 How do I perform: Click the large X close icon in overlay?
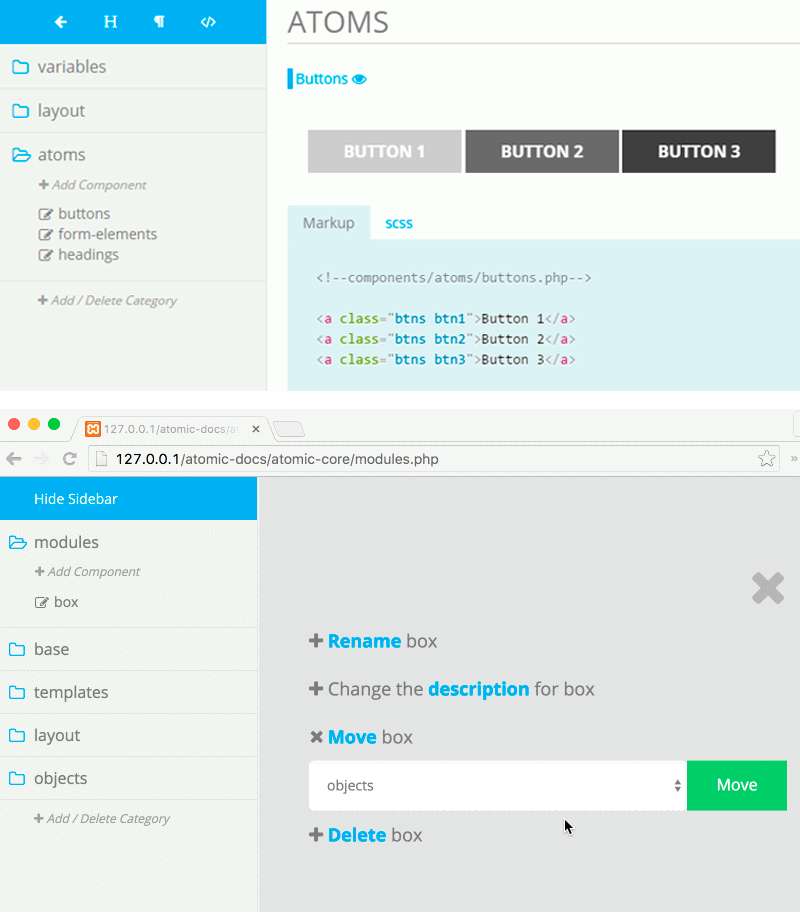point(767,588)
